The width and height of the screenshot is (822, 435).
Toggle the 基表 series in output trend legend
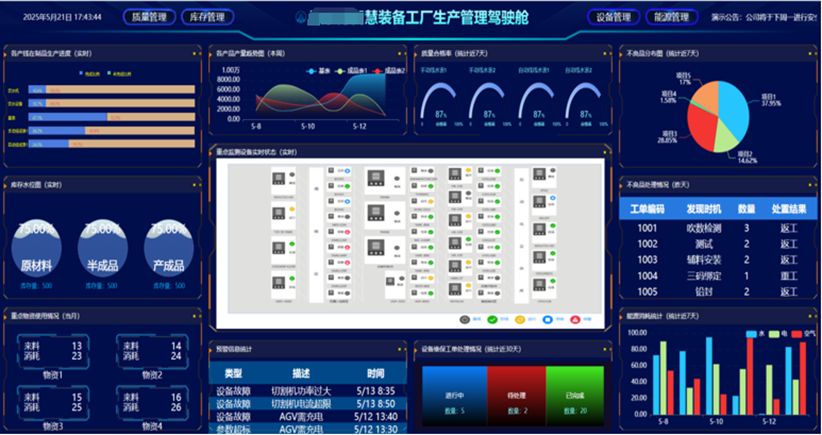320,71
